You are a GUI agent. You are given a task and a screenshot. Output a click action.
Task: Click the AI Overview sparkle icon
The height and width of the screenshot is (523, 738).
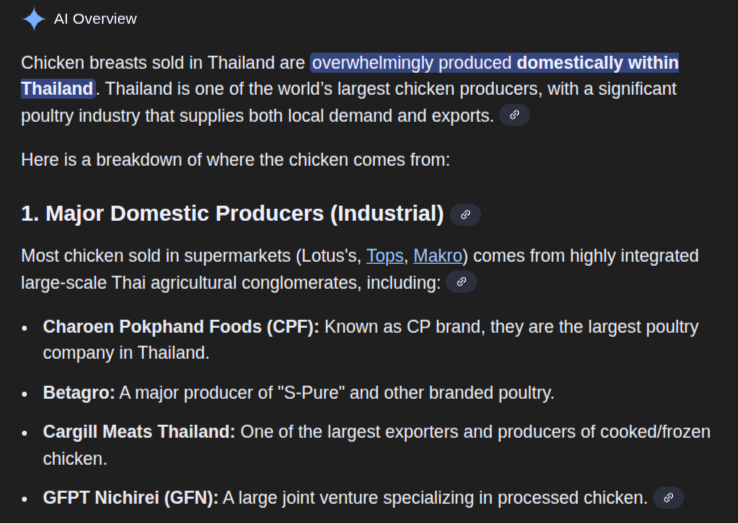pyautogui.click(x=34, y=19)
